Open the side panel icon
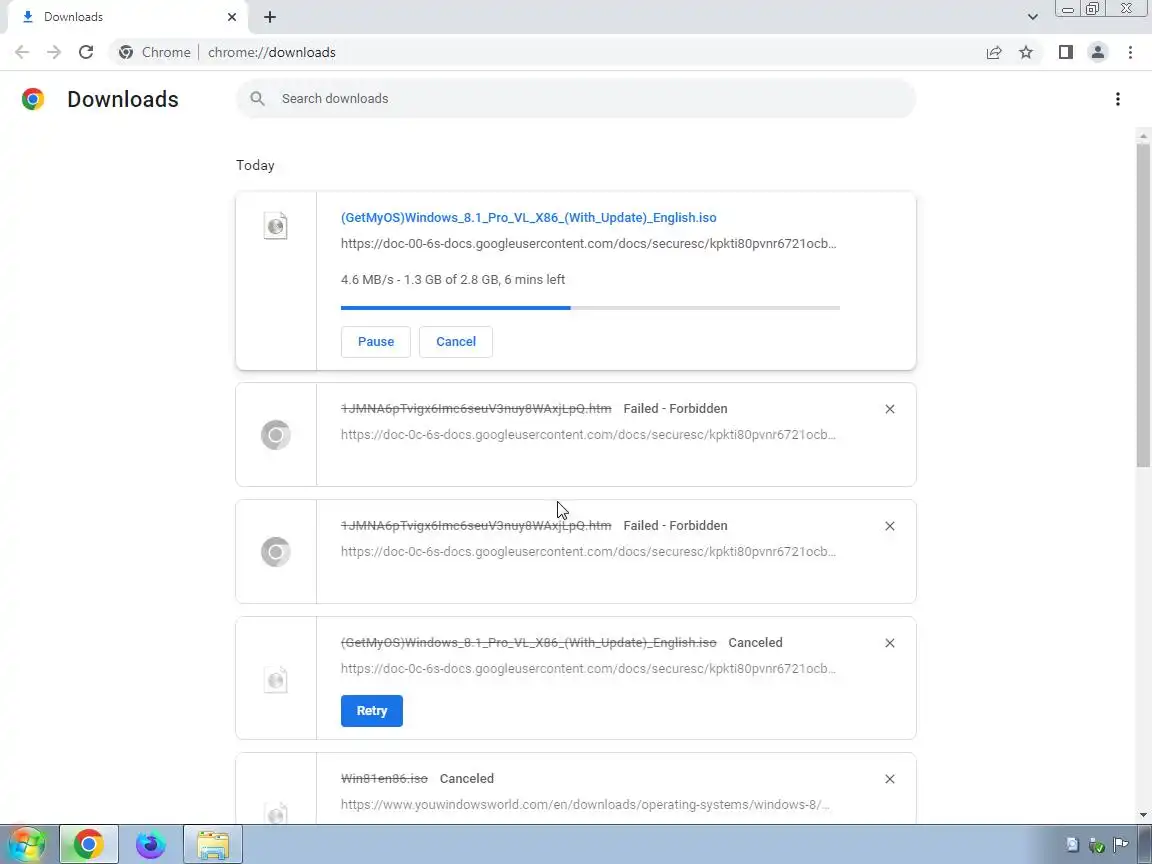Screen dimensions: 1152x864 point(1065,52)
